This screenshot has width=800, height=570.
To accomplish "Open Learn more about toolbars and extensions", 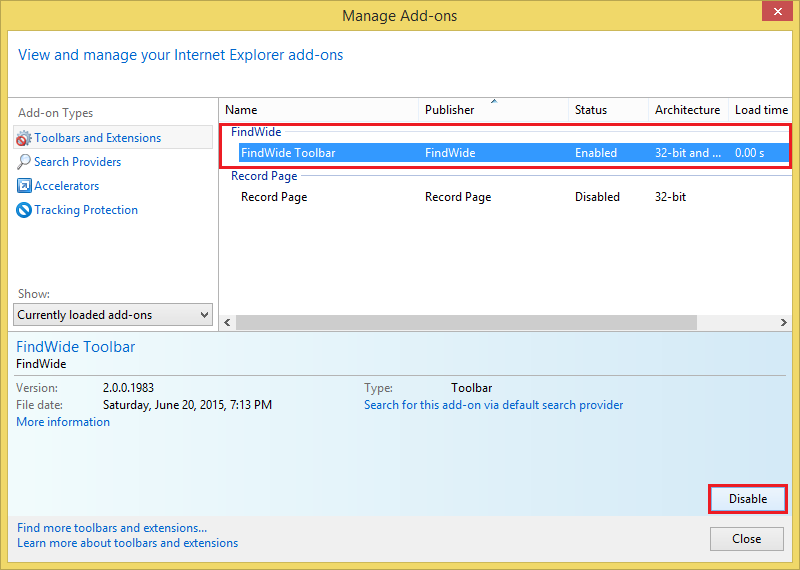I will click(128, 543).
